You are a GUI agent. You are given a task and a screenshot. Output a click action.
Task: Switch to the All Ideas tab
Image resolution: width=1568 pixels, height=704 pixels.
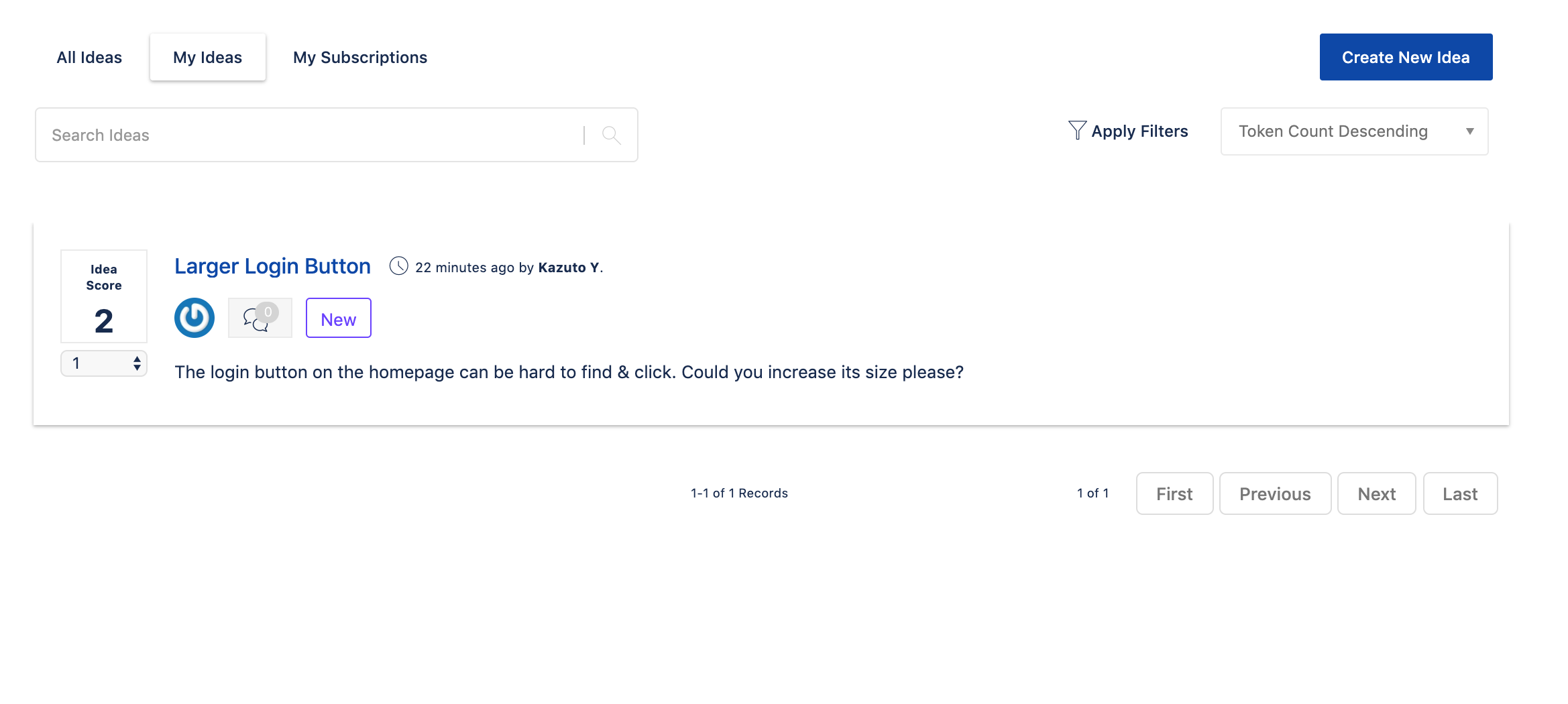pyautogui.click(x=89, y=58)
